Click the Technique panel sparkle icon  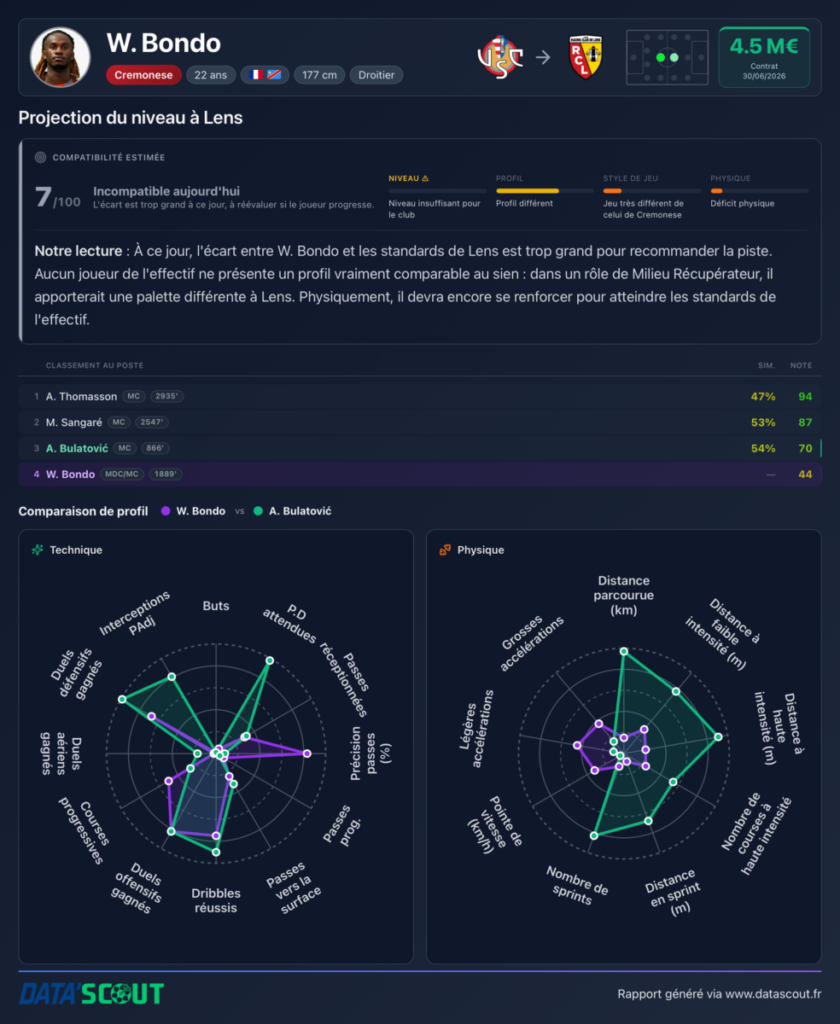click(x=38, y=550)
